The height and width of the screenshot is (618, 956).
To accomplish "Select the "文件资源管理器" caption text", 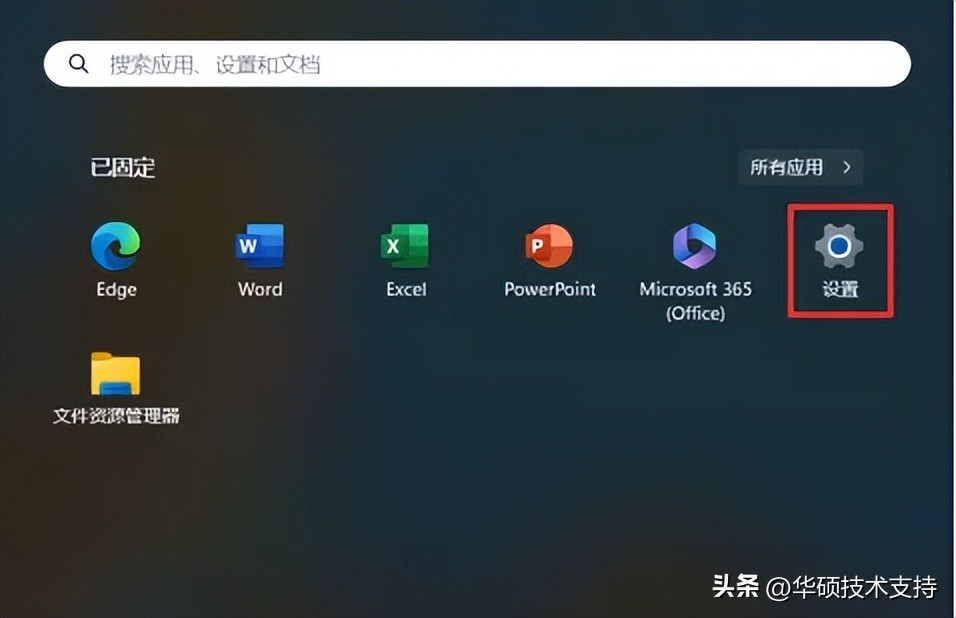I will tap(116, 415).
